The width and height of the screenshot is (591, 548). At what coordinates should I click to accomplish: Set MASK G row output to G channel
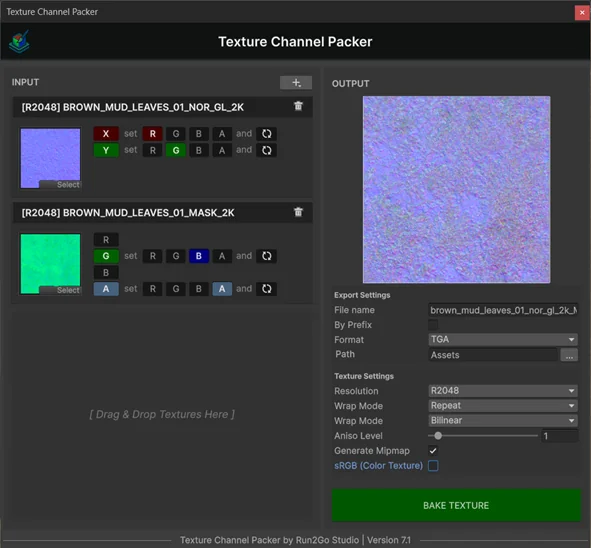point(176,256)
